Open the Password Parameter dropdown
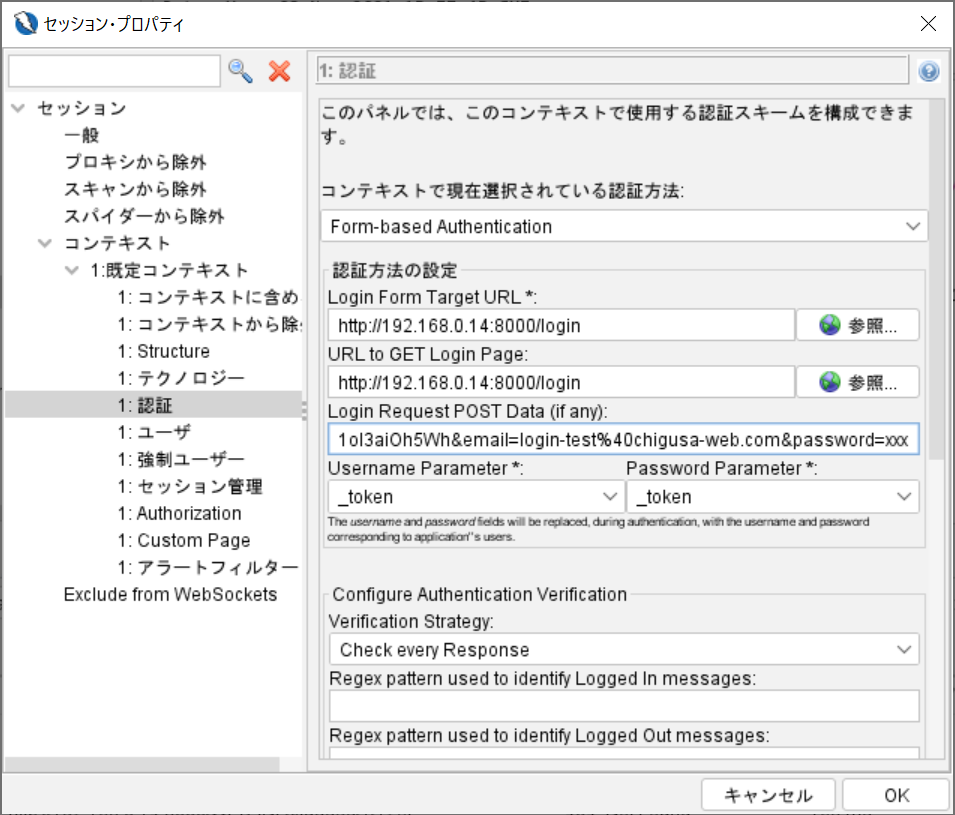The image size is (955, 815). [x=772, y=497]
